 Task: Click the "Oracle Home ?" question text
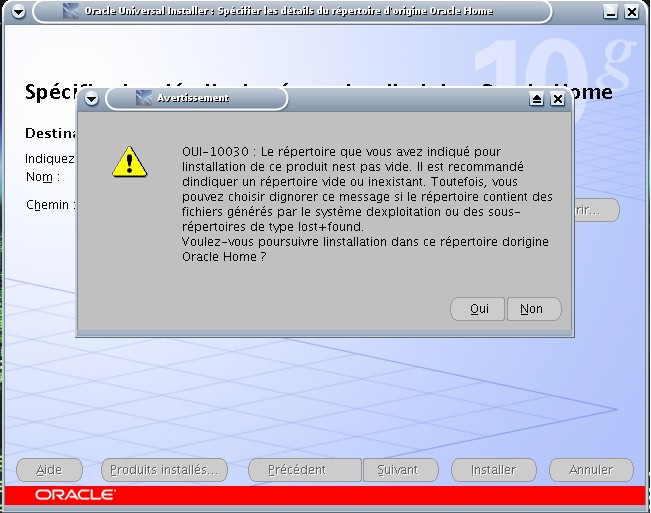pos(224,257)
